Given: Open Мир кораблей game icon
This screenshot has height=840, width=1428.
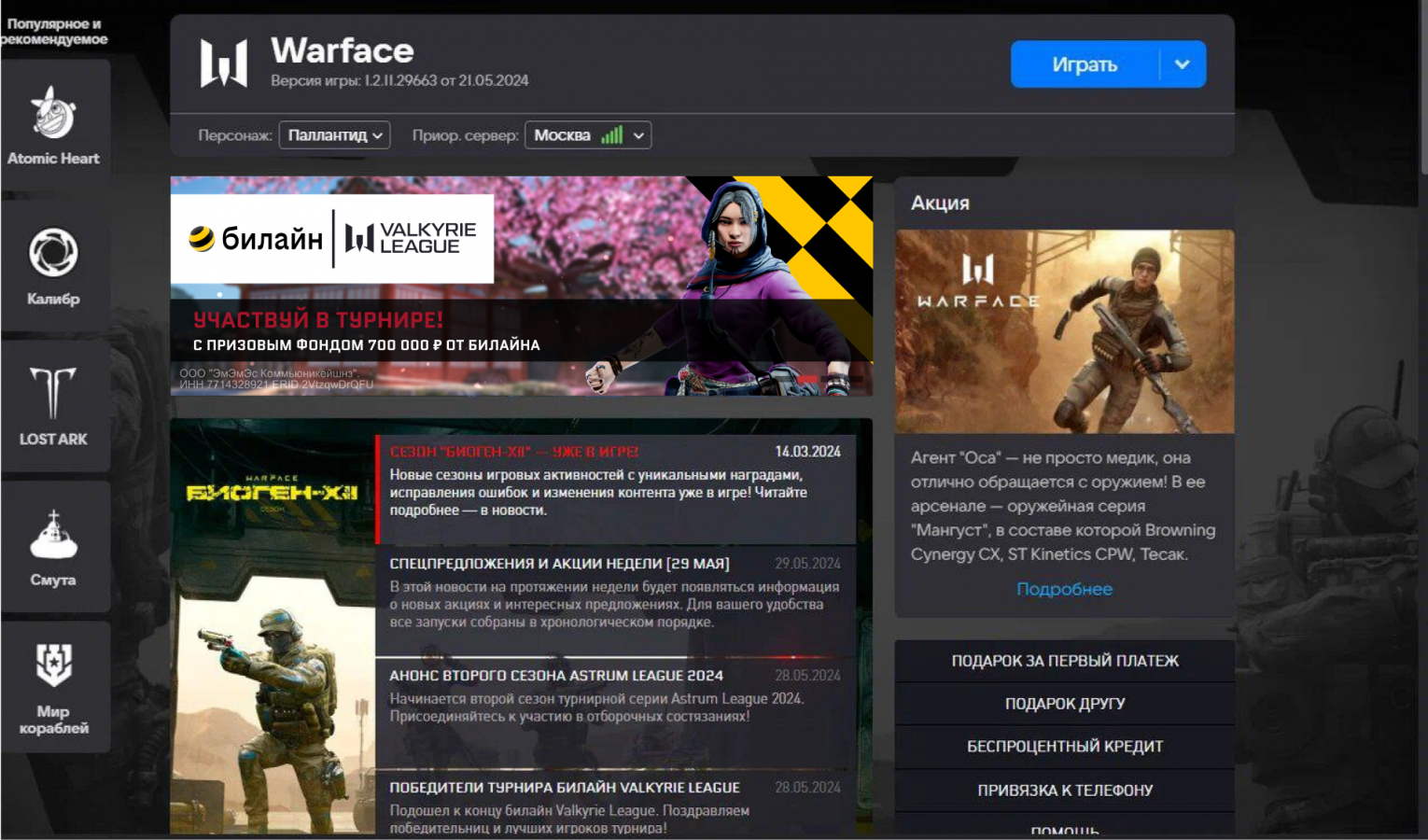Looking at the screenshot, I should tap(53, 688).
